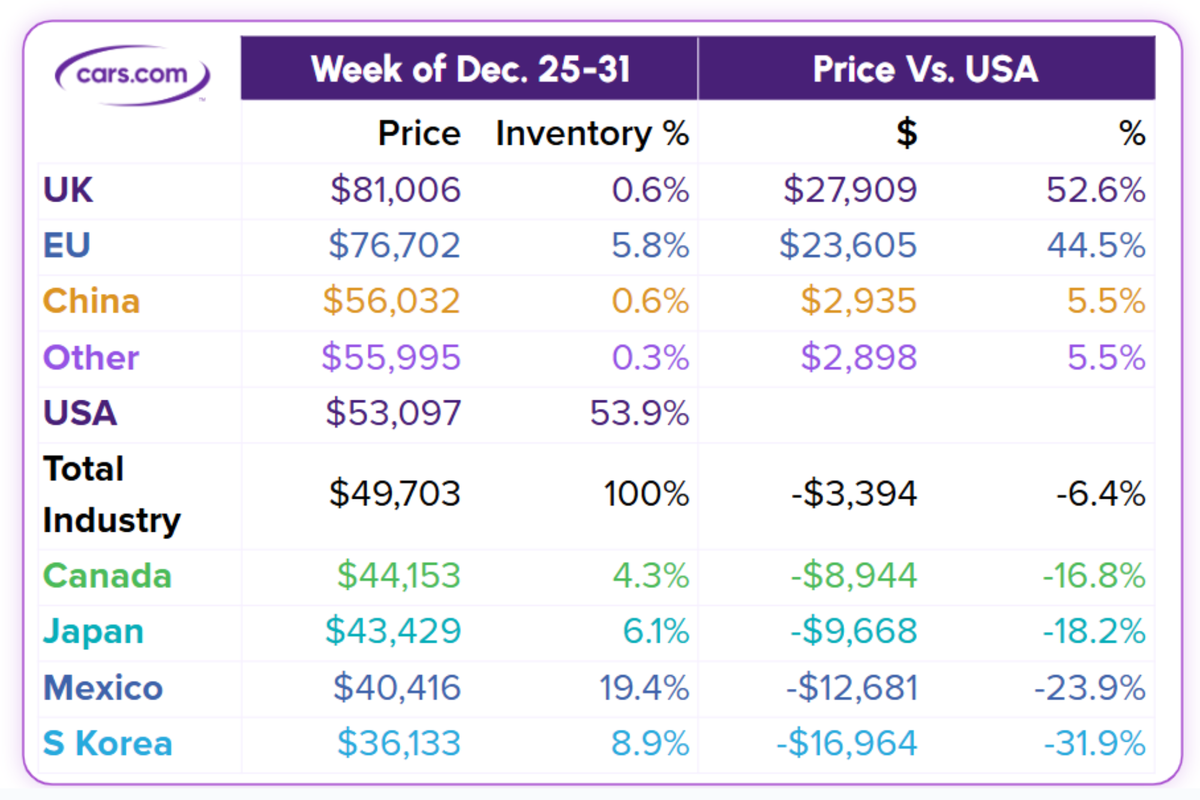Select the S Korea -31.9% cell
This screenshot has height=800, width=1200.
[x=1094, y=744]
